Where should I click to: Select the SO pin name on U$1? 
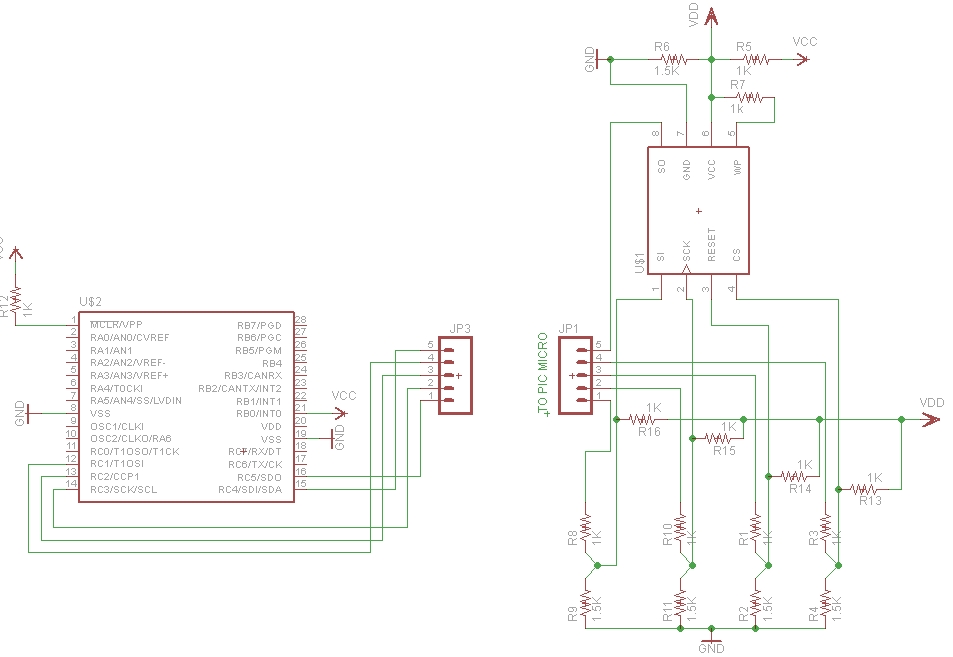tap(661, 166)
